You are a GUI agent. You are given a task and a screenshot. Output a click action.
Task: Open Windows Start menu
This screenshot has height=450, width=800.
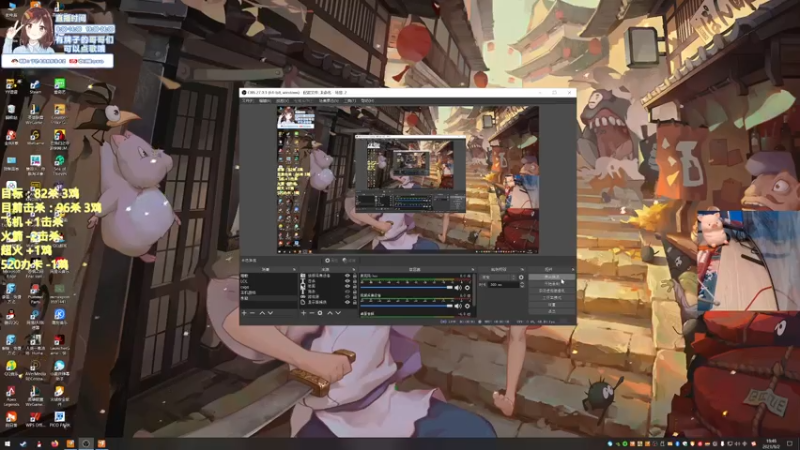tap(7, 443)
